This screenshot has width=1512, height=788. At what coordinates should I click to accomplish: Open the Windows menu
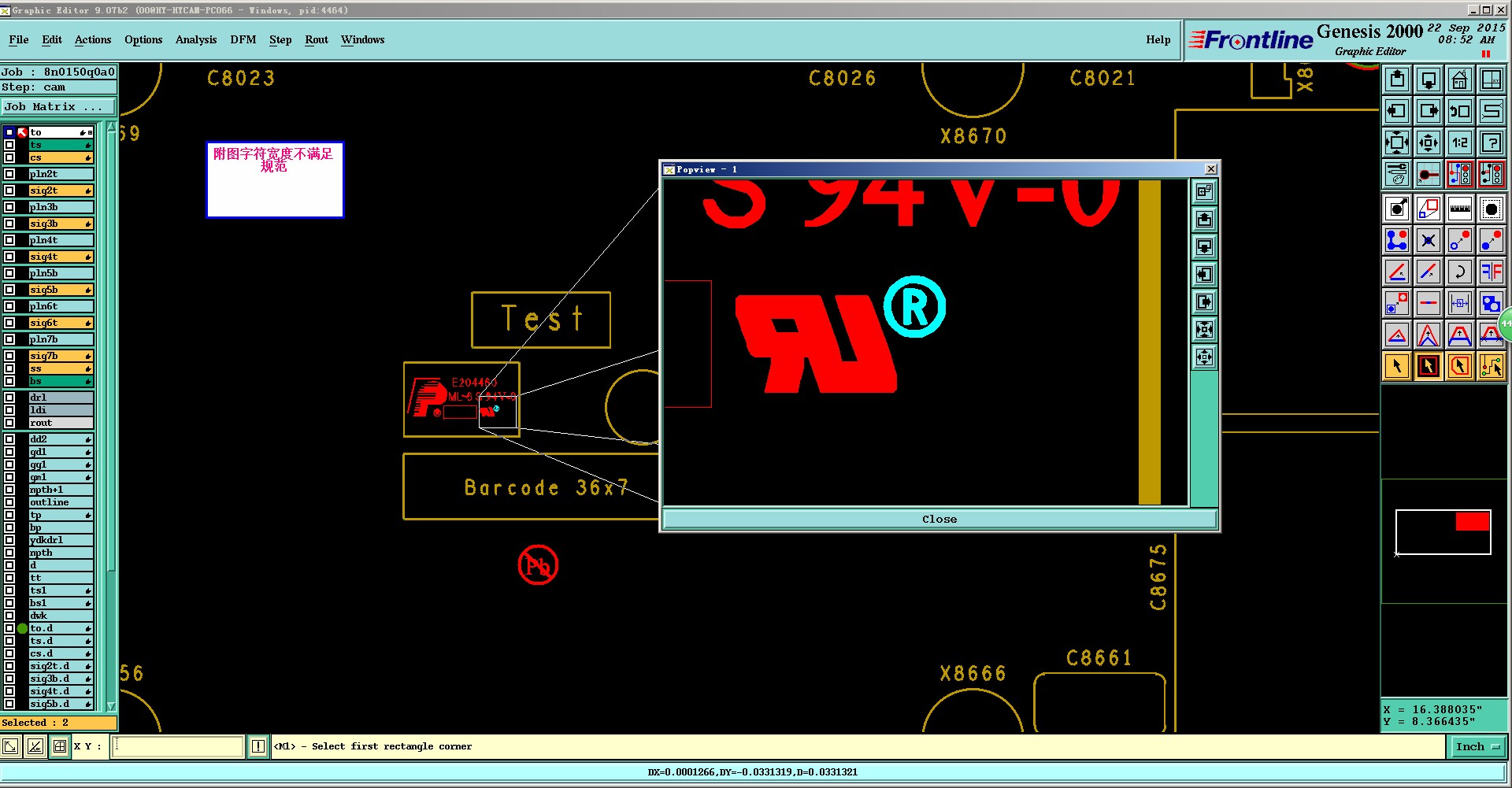point(363,39)
